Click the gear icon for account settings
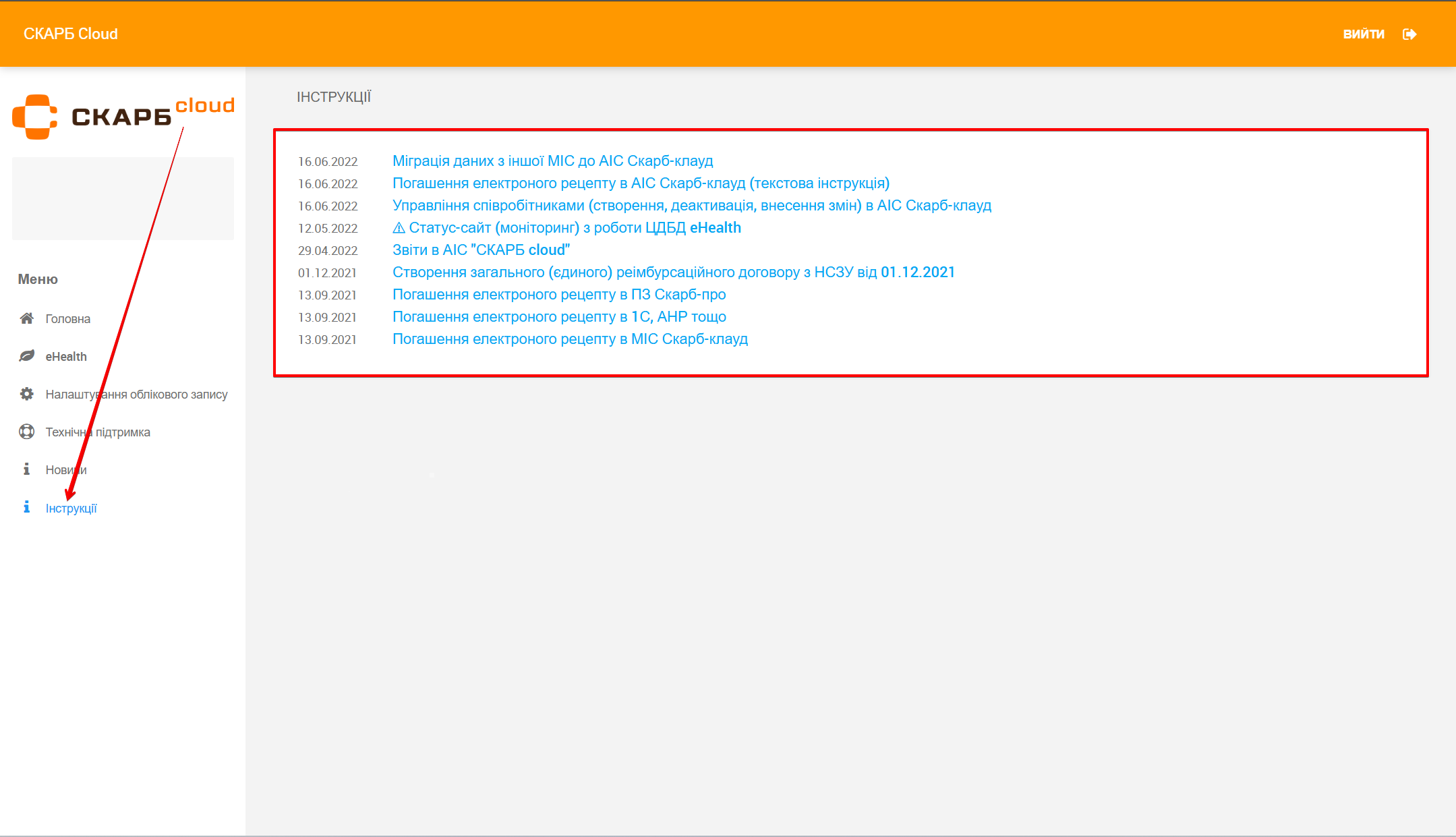Viewport: 1456px width, 837px height. [x=26, y=394]
